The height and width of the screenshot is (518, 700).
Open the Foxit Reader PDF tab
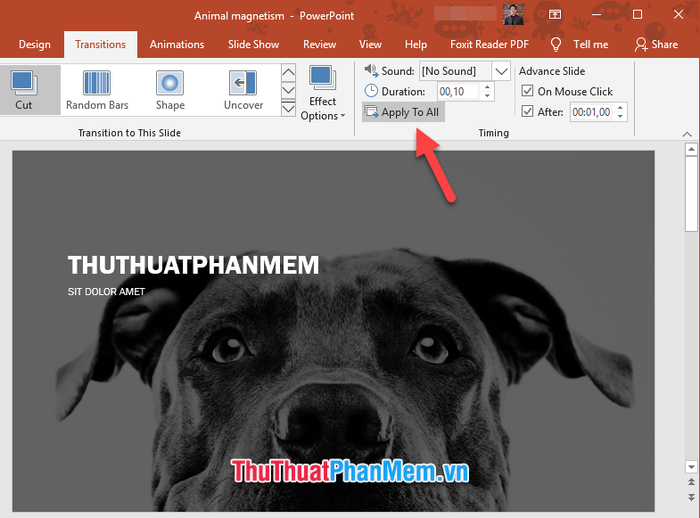[489, 44]
